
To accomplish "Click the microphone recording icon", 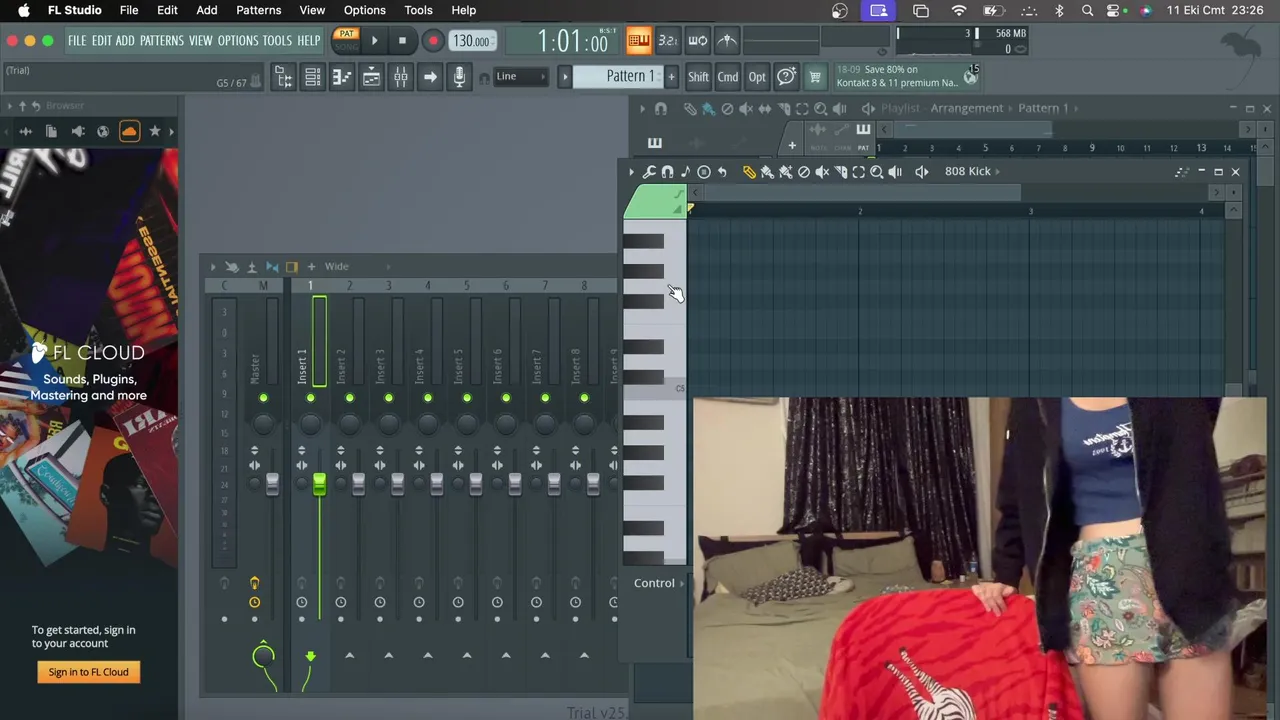I will click(459, 77).
